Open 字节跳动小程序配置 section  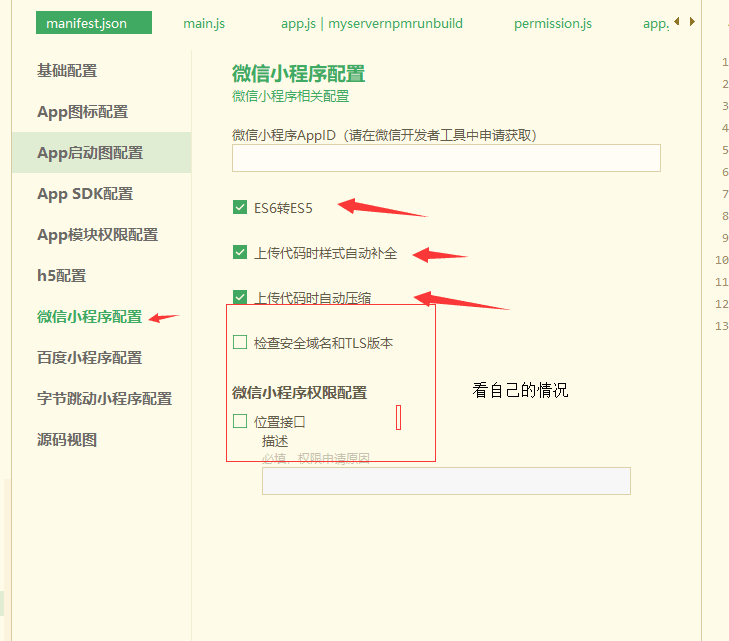coord(105,398)
